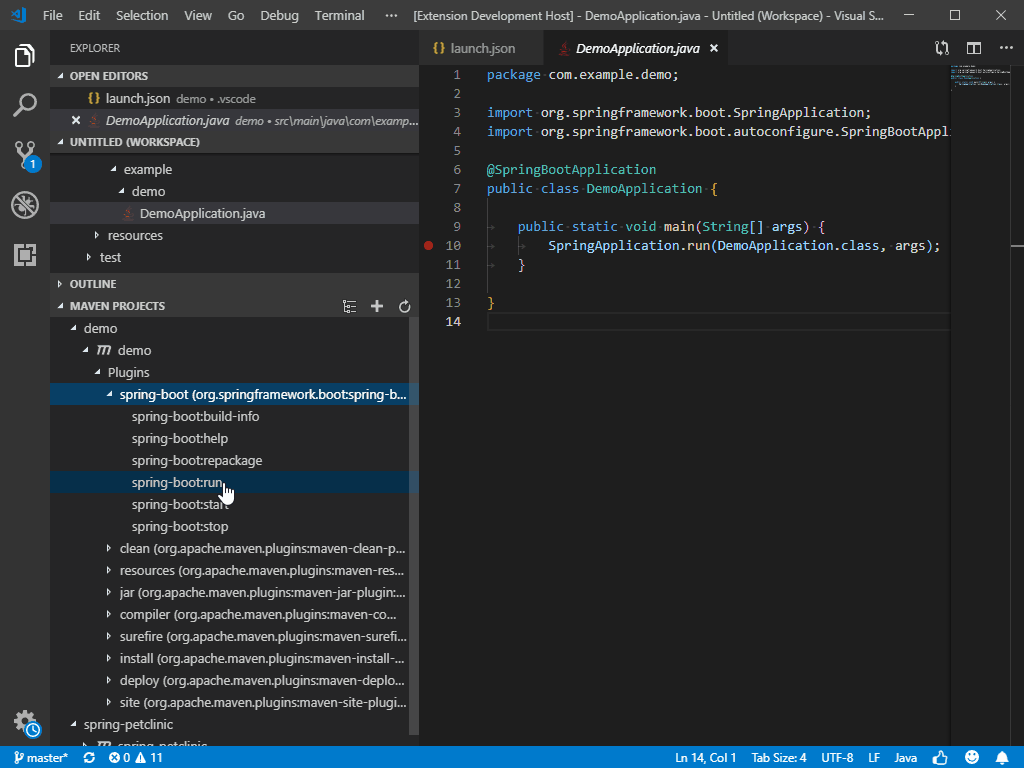Click the Maven Projects panel scrollbar
Screen dimensions: 1024x768
(413, 526)
